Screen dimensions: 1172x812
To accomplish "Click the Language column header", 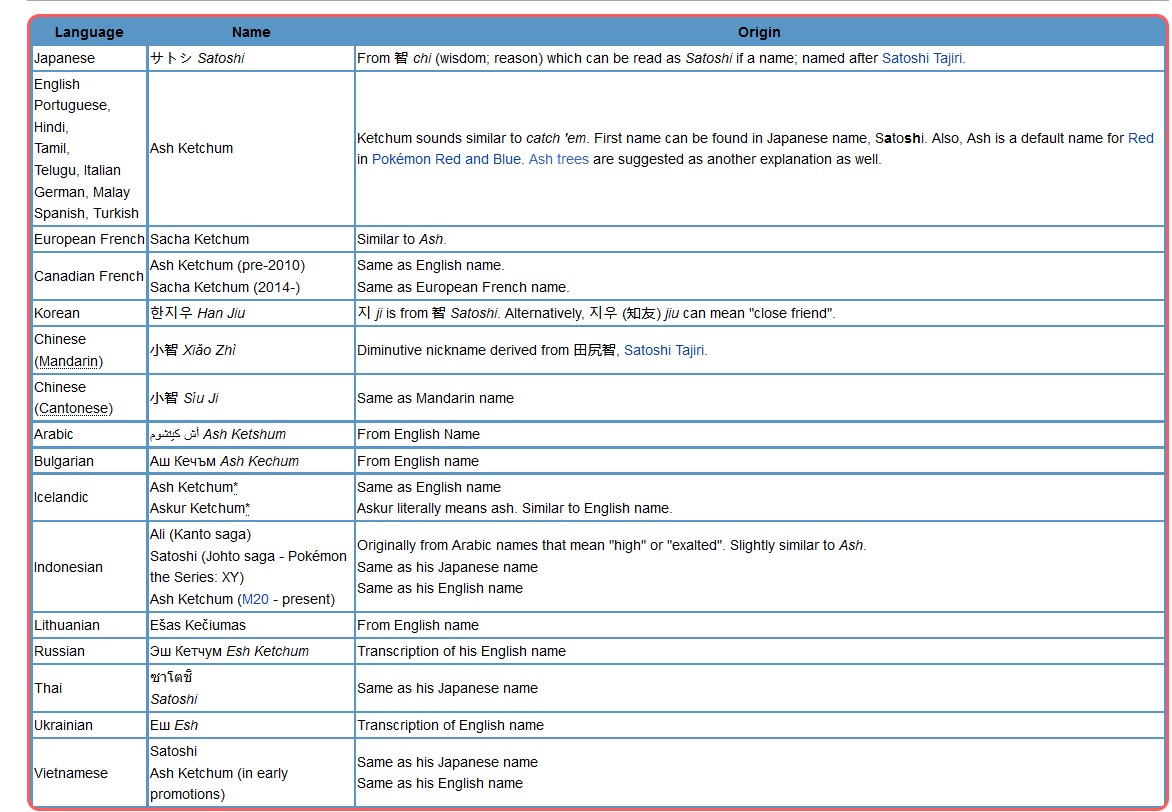I will [x=89, y=32].
